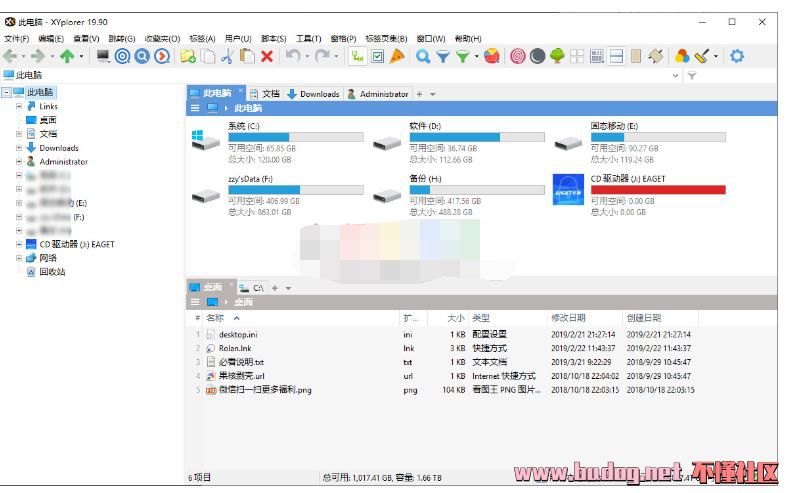Click the red X Delete icon
Viewport: 788px width, 493px height.
pos(267,56)
